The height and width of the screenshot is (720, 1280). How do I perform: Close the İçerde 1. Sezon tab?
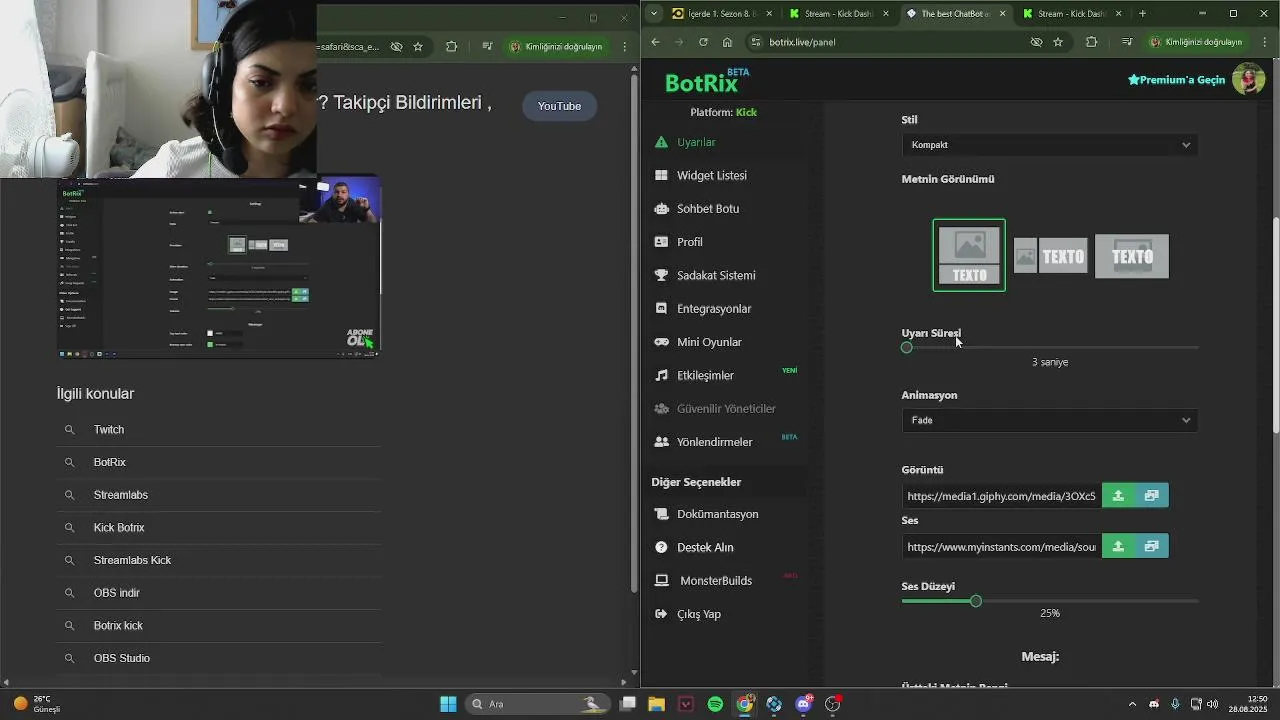coord(768,14)
